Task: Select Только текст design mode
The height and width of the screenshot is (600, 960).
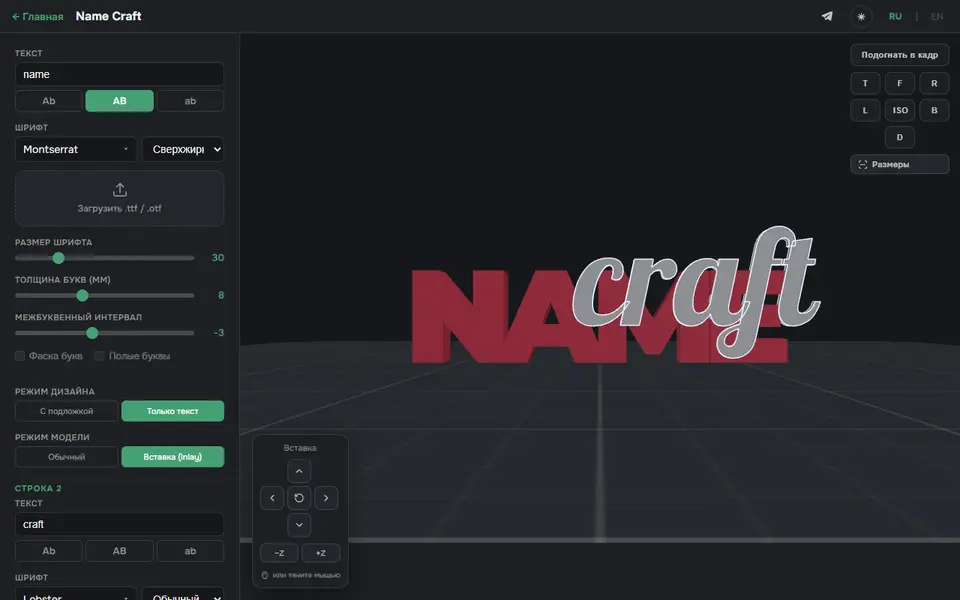Action: click(x=173, y=411)
